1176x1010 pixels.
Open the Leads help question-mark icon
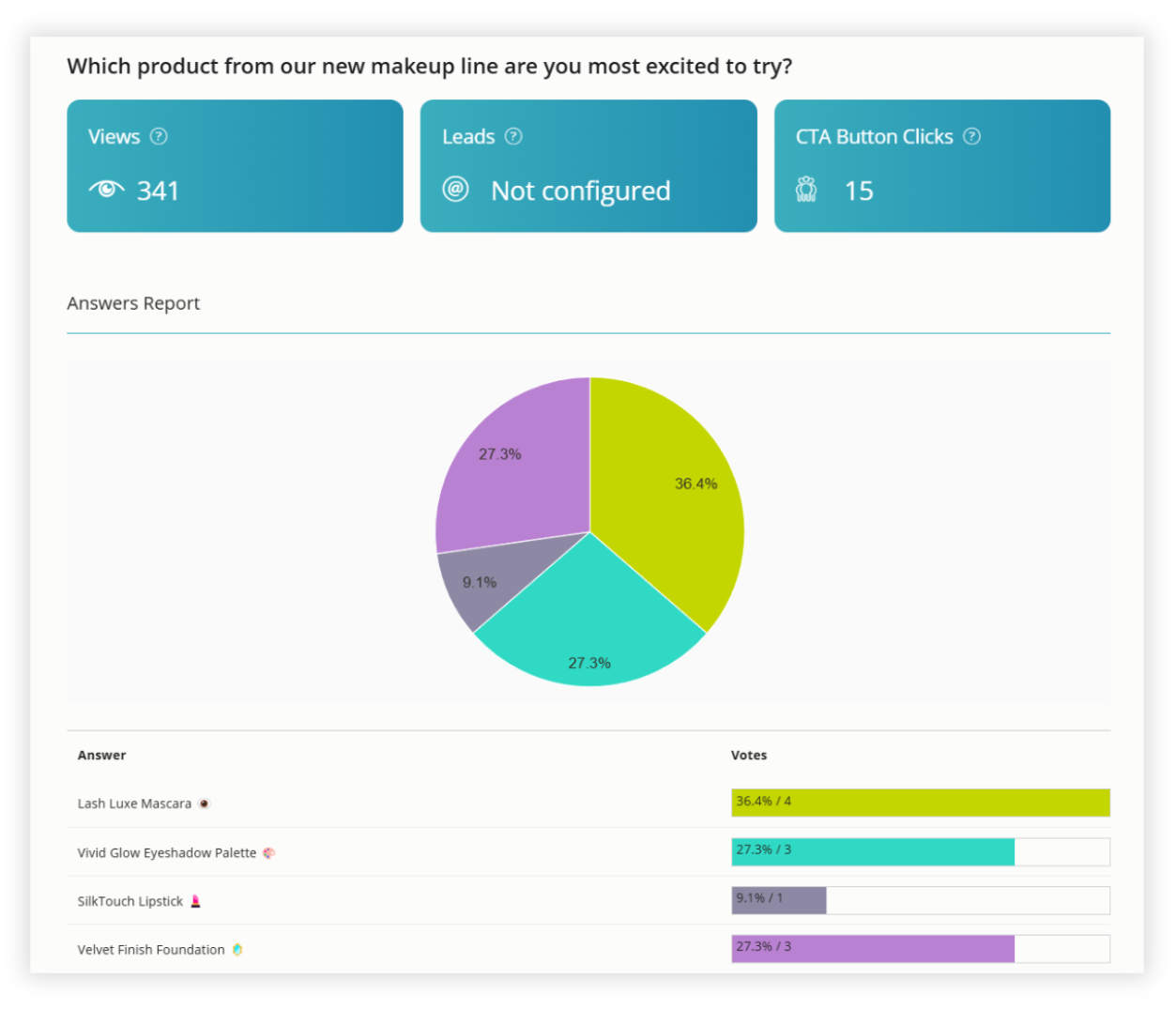point(513,136)
